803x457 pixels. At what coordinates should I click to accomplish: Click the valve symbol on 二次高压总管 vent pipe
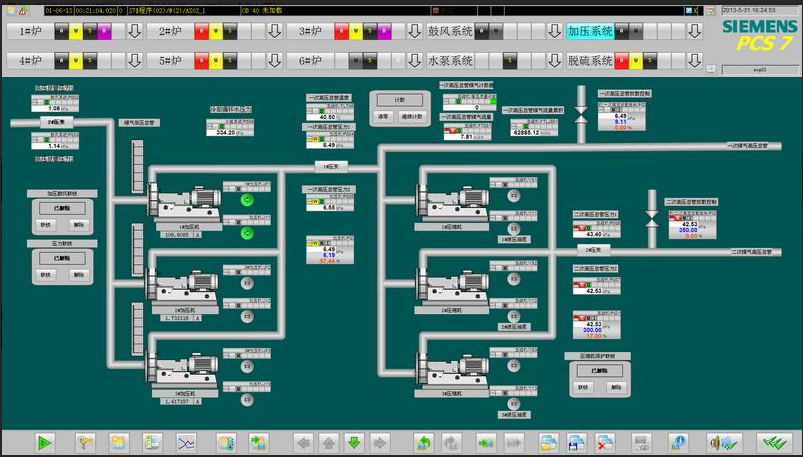[651, 218]
